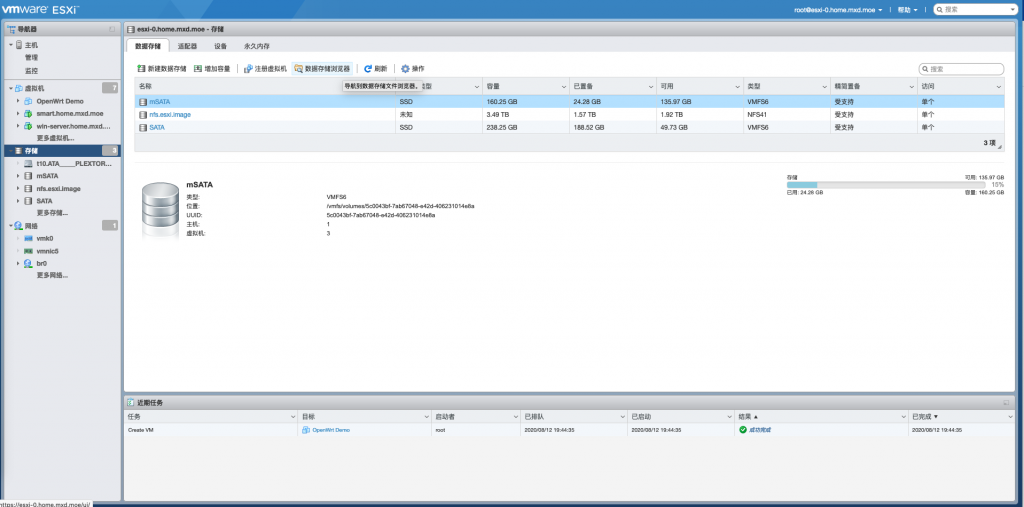
Task: Open the 帮助 help menu
Action: pos(907,10)
